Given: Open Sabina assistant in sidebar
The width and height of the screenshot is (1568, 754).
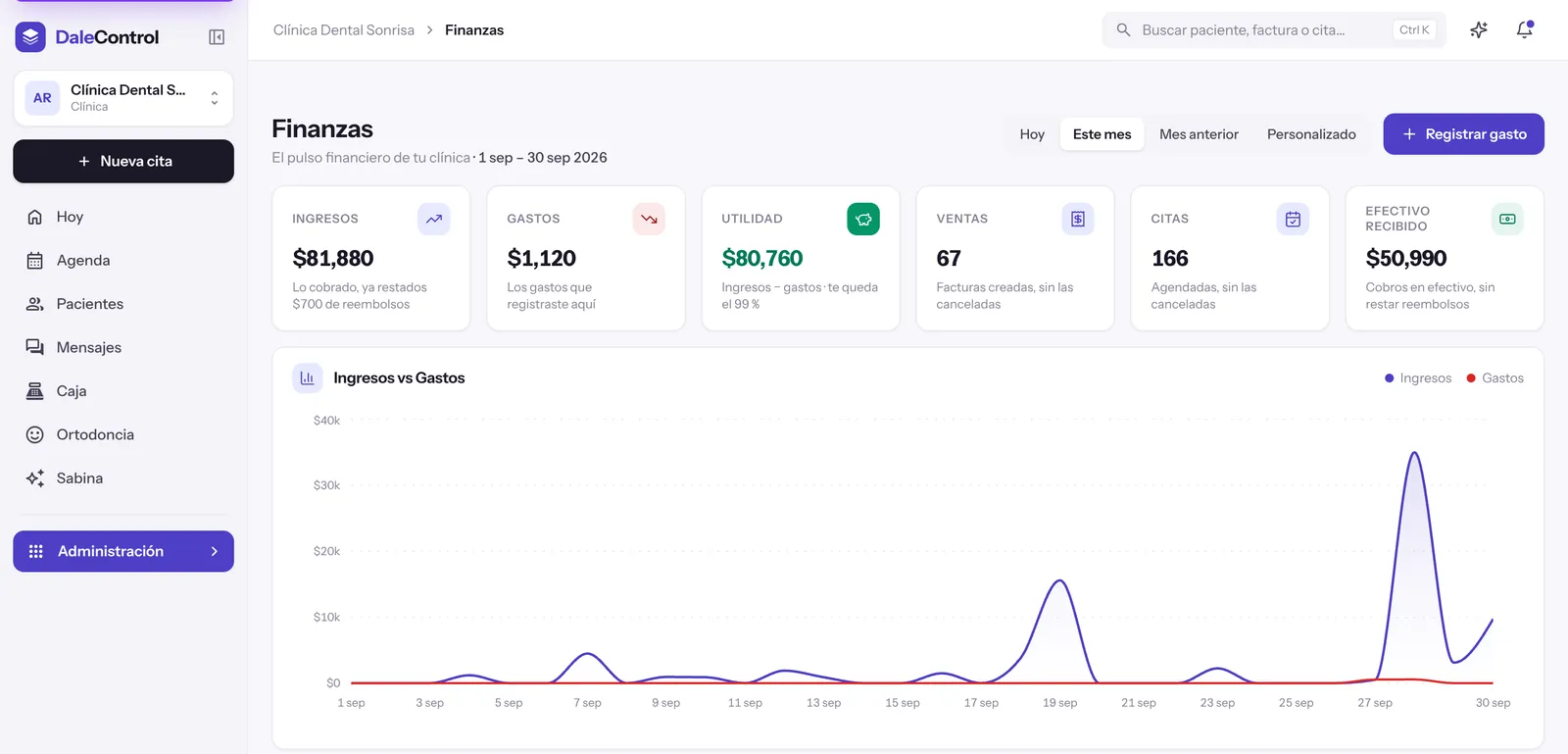Looking at the screenshot, I should (123, 478).
